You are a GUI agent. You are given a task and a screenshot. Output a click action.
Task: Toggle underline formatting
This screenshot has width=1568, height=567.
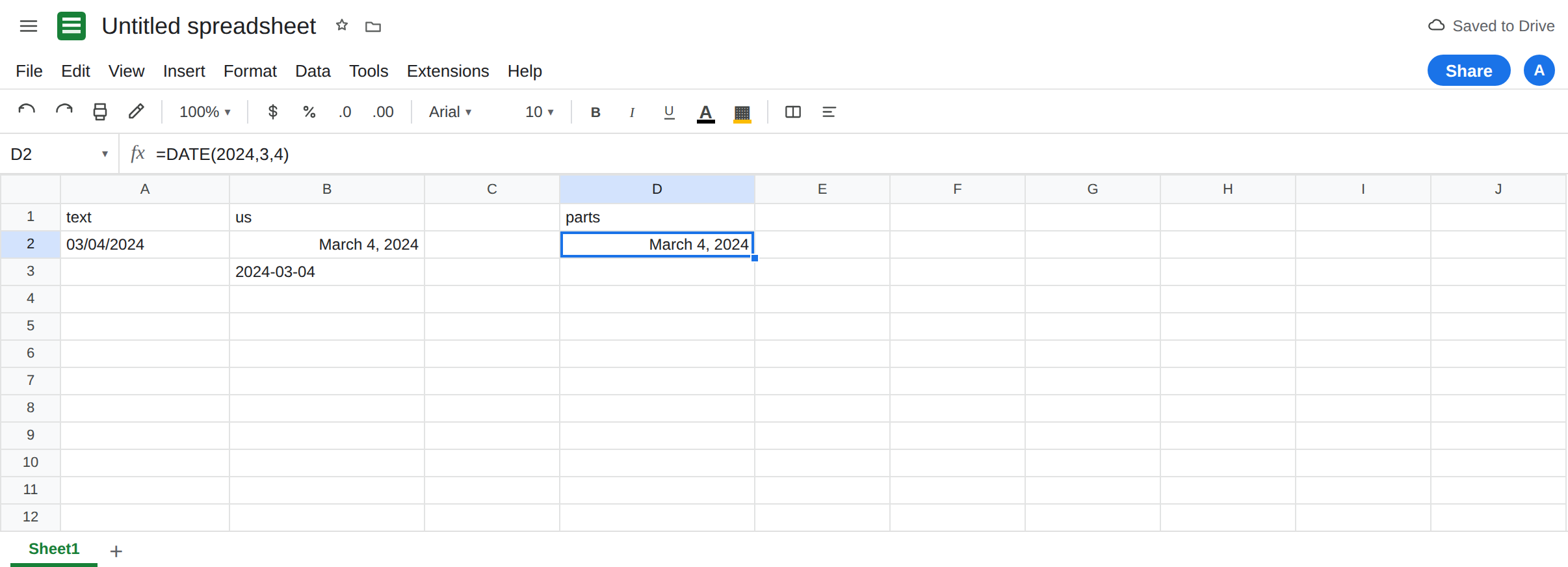click(669, 112)
